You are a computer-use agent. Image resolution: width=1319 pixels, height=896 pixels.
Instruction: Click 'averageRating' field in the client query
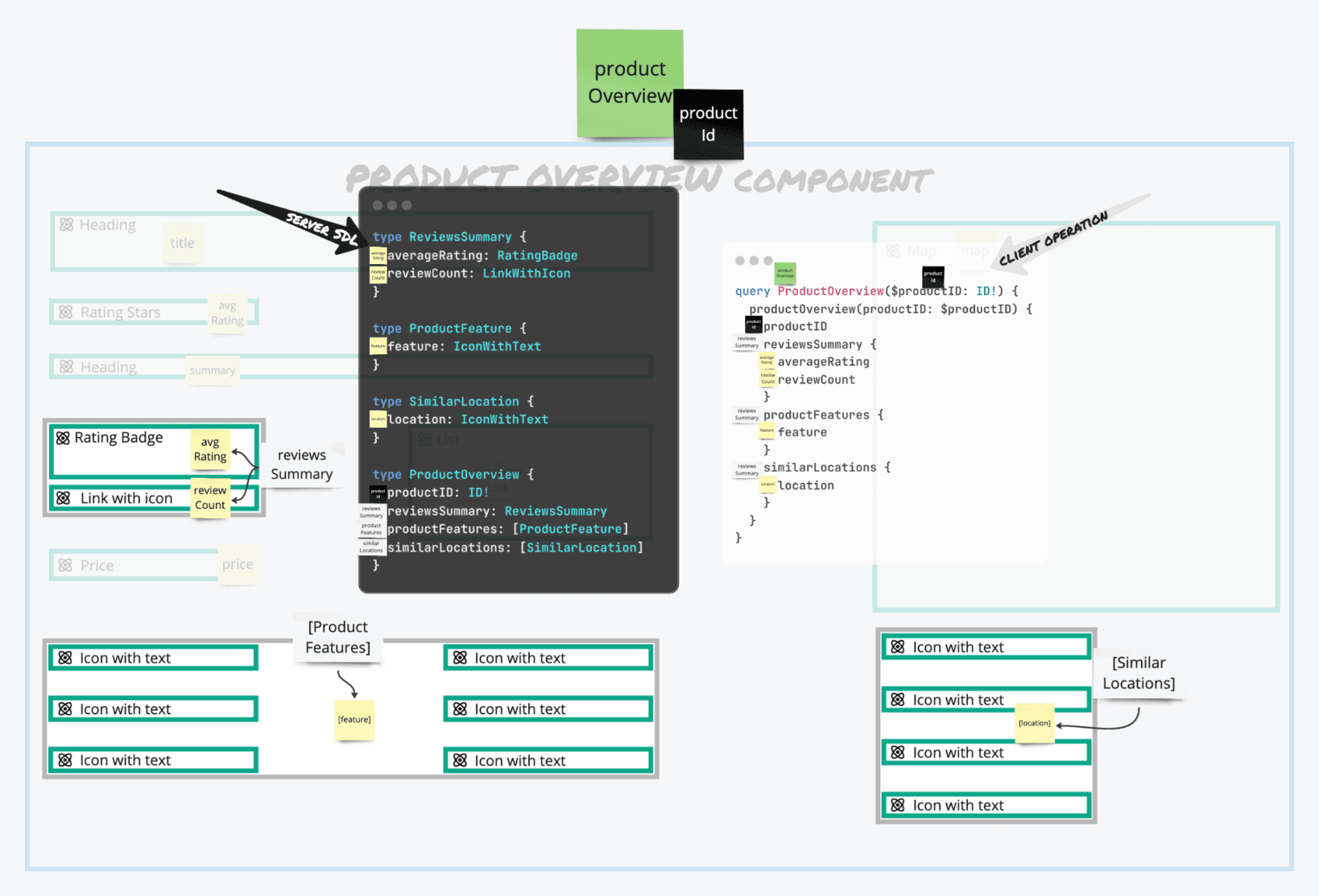point(824,362)
